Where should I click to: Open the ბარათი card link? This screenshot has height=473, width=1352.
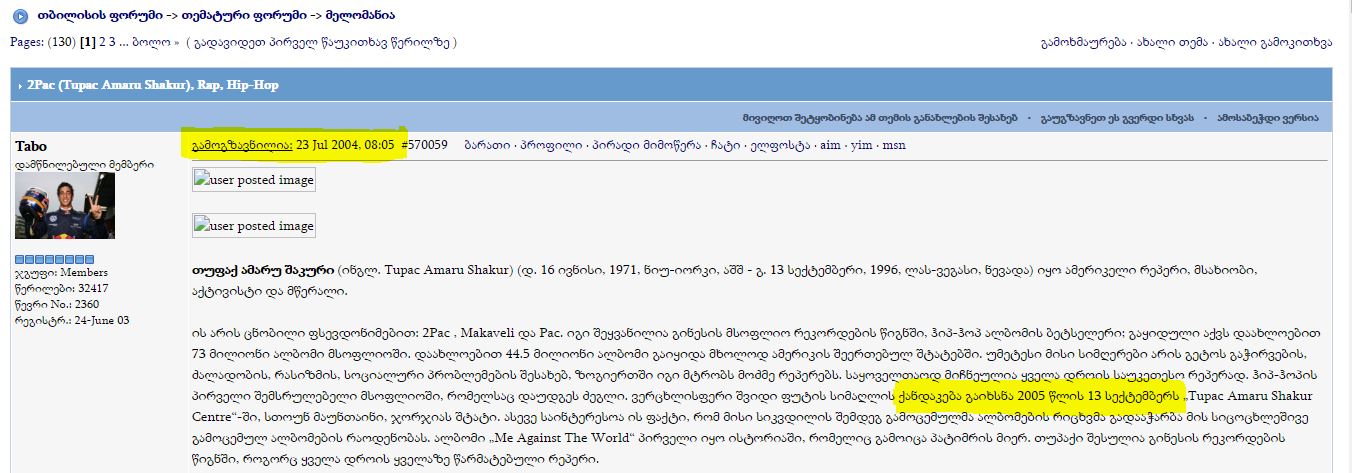click(485, 145)
